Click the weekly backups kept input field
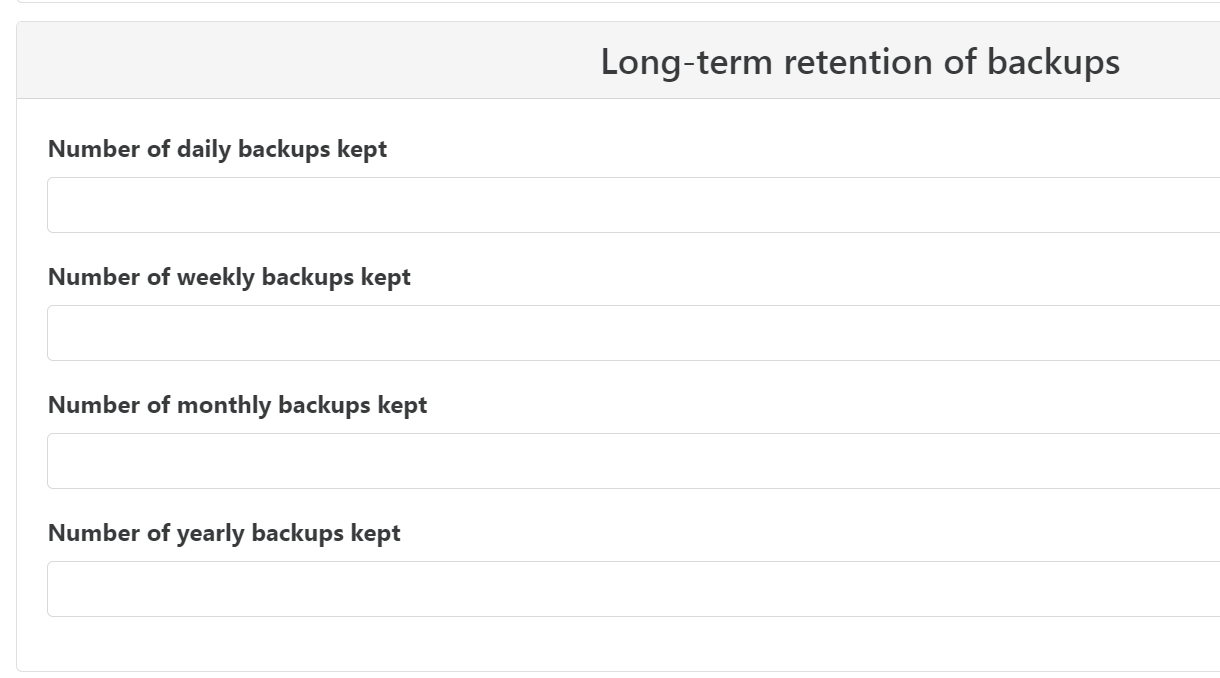This screenshot has width=1220, height=678. pos(632,333)
